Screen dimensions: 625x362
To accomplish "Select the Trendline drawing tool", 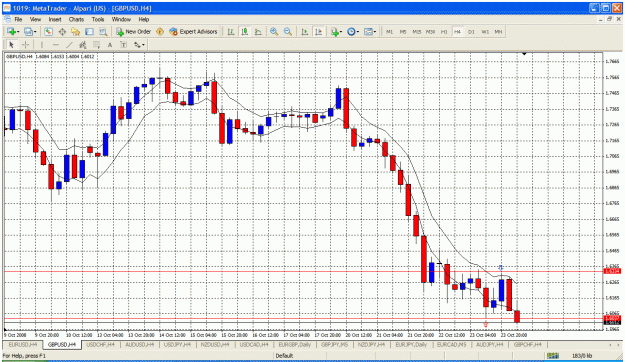I will [69, 45].
